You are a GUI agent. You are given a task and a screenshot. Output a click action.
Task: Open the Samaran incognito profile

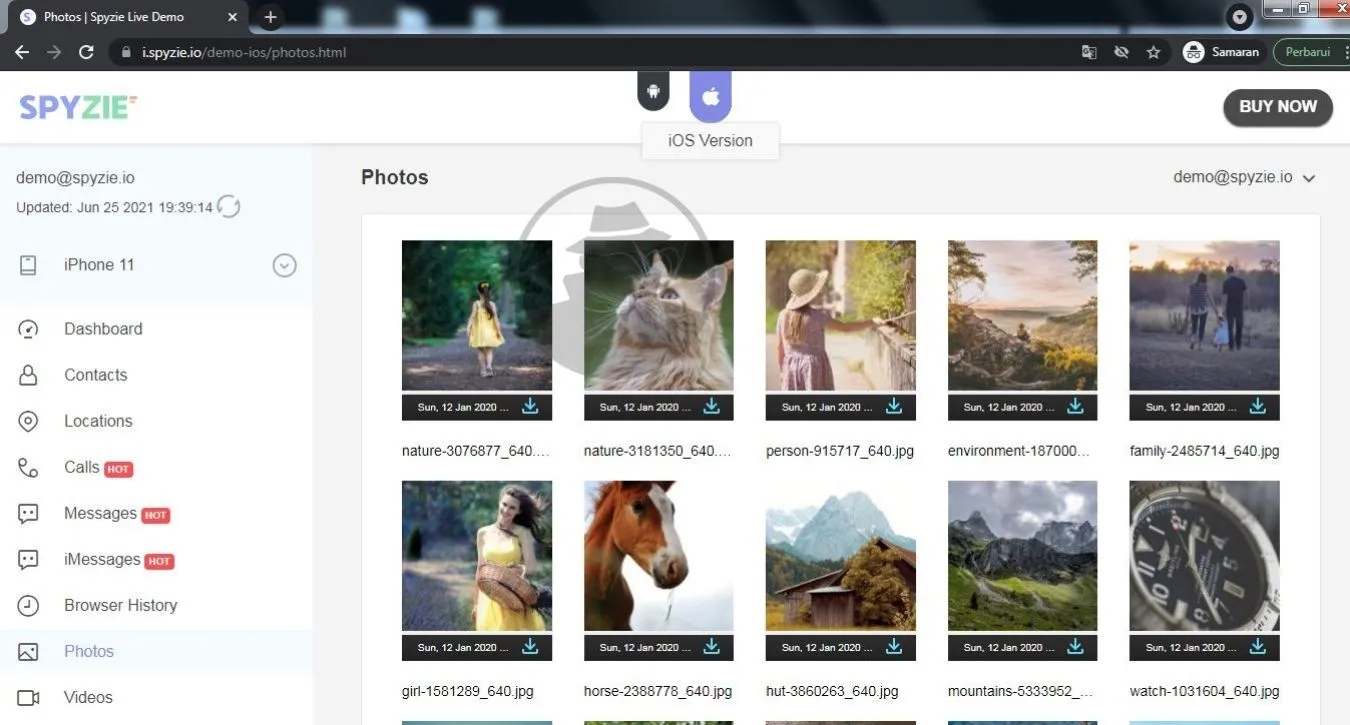(x=1221, y=52)
